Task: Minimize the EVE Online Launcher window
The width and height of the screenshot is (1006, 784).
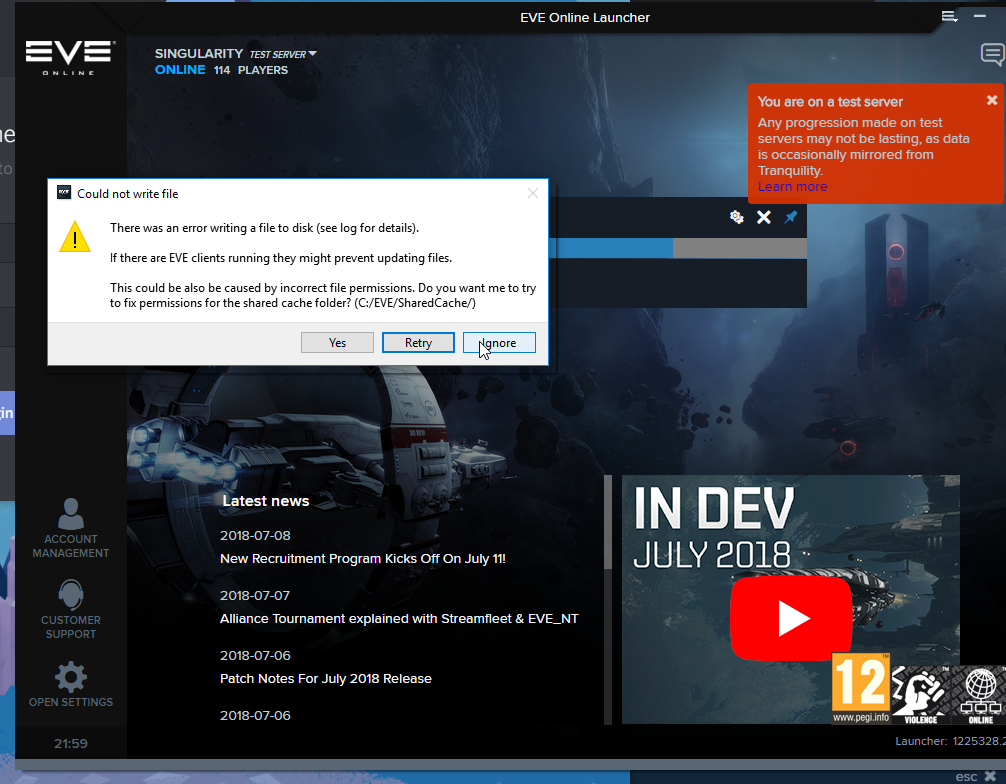Action: pos(980,15)
